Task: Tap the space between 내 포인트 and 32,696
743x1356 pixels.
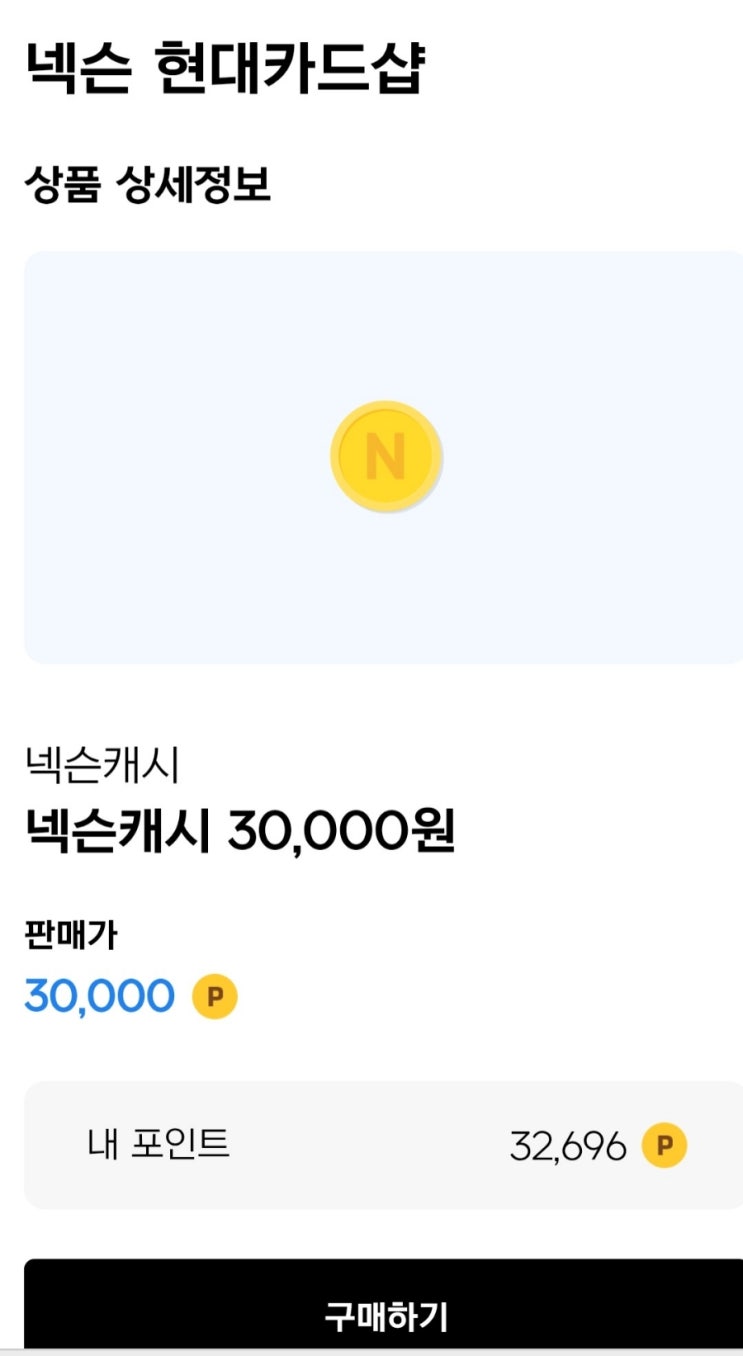Action: pos(370,1145)
